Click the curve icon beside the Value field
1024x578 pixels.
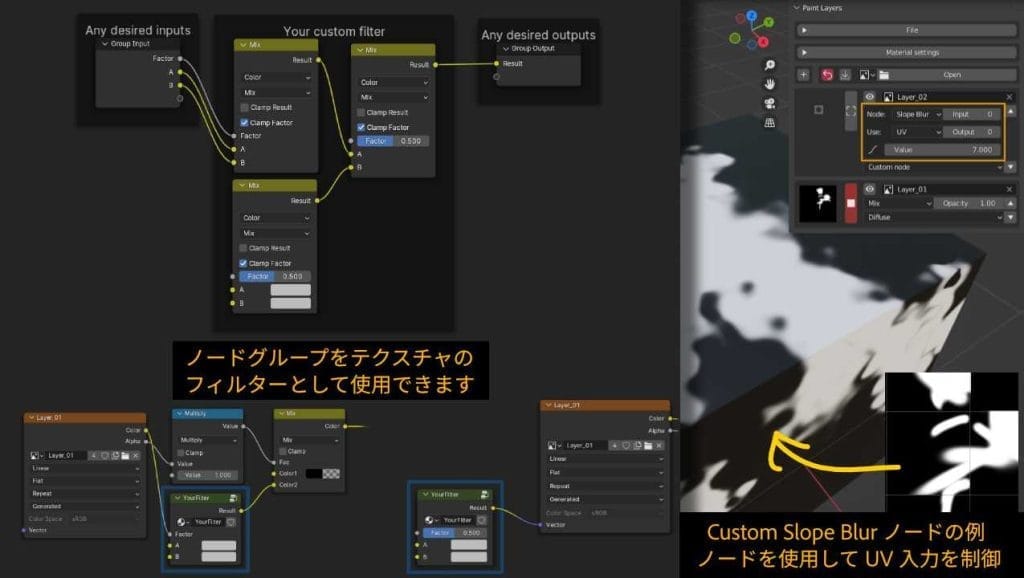872,149
